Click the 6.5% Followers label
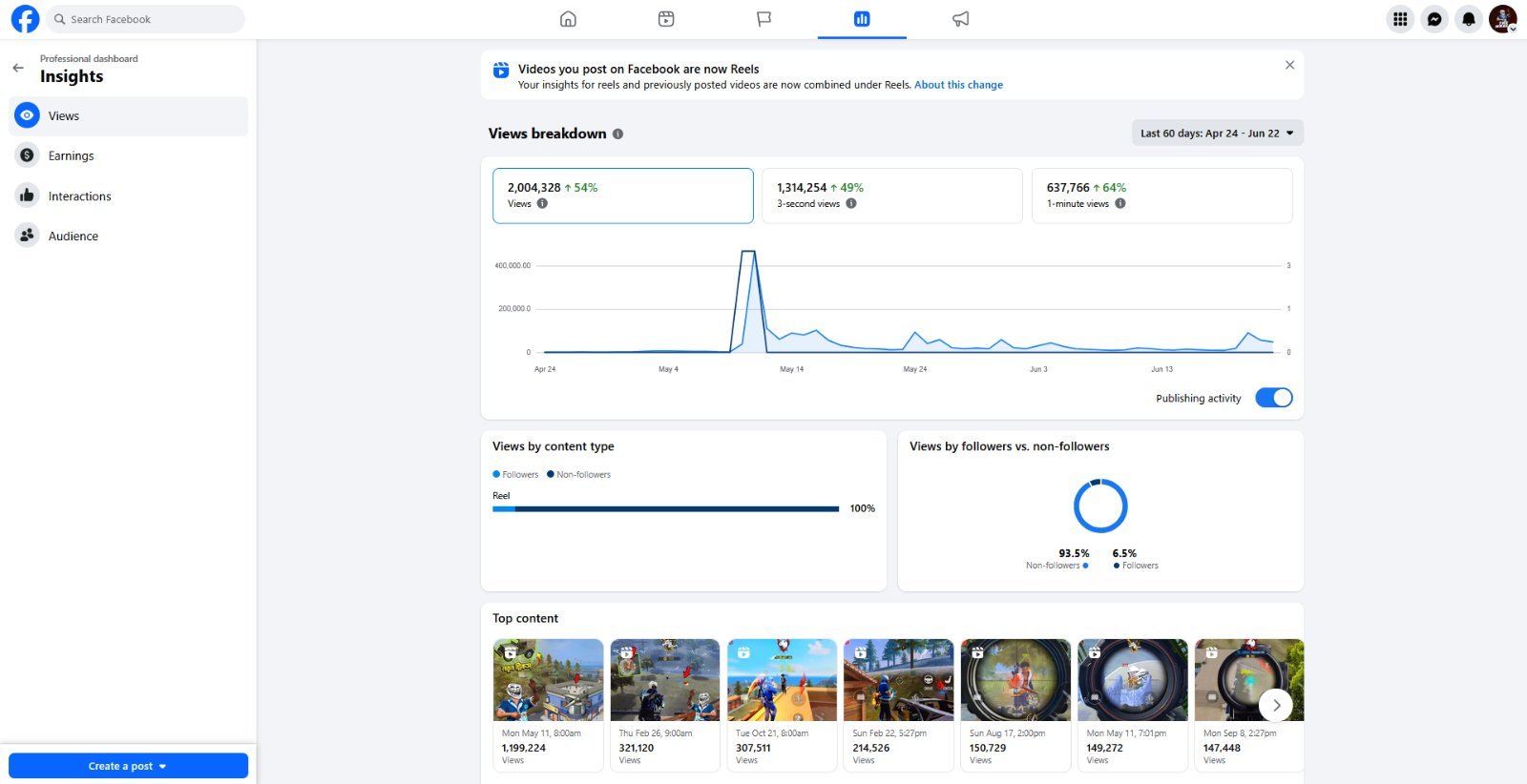The height and width of the screenshot is (784, 1527). coord(1136,559)
